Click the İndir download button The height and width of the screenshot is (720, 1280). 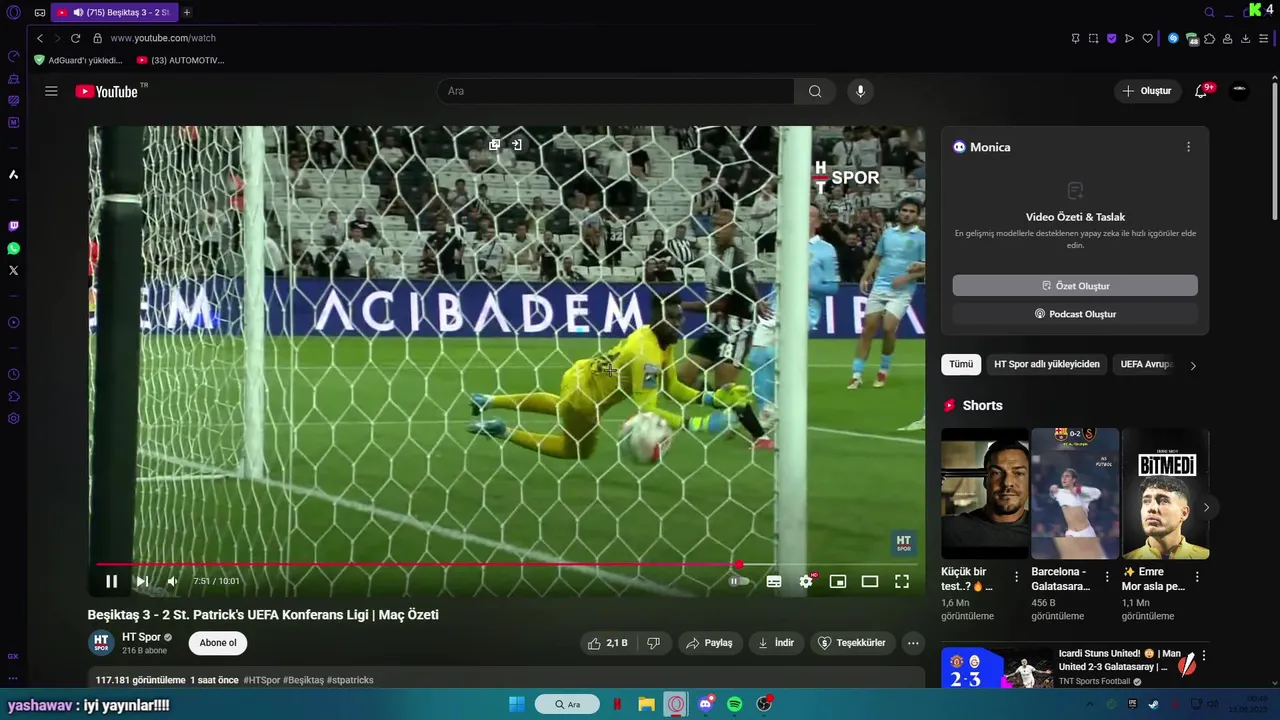775,643
